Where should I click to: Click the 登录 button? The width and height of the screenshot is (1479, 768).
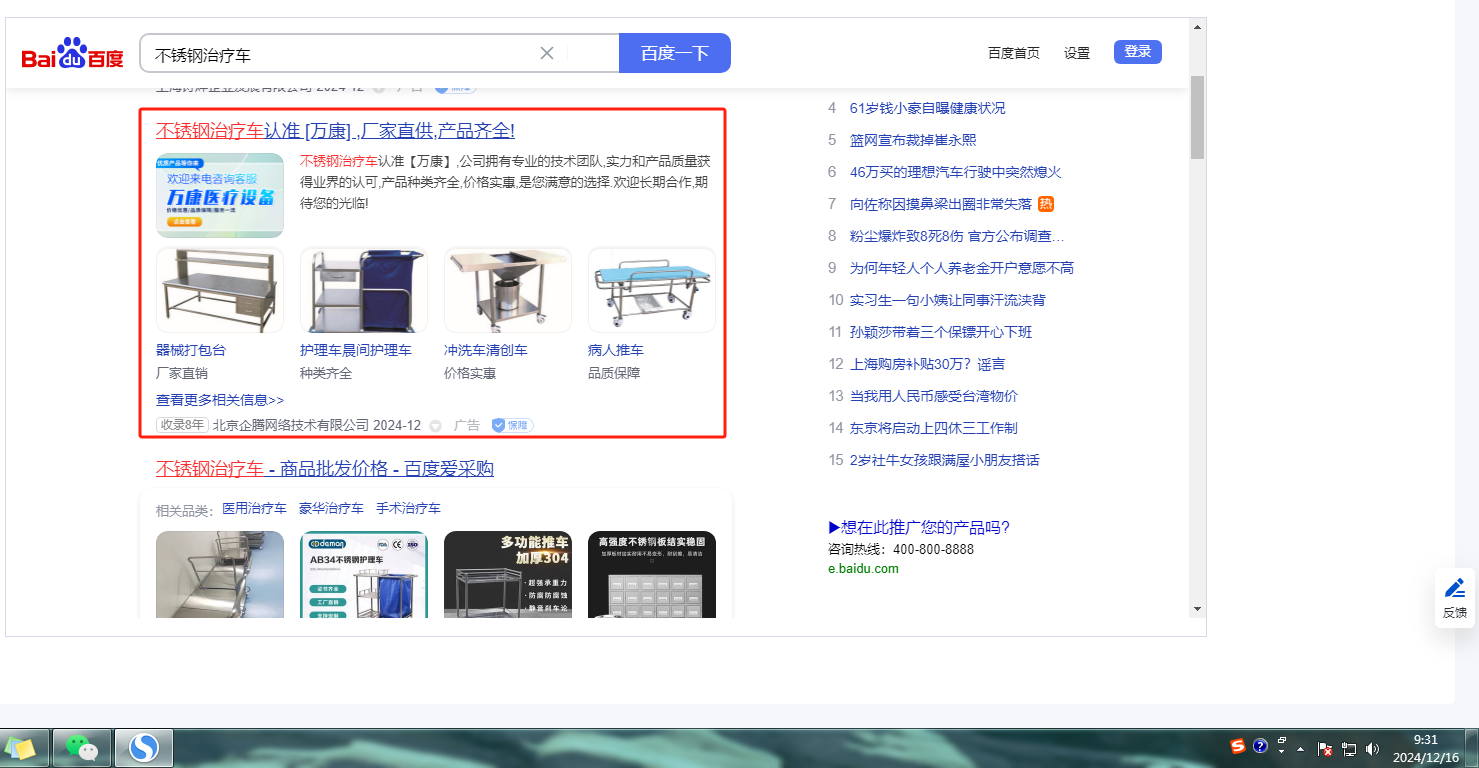click(x=1138, y=52)
